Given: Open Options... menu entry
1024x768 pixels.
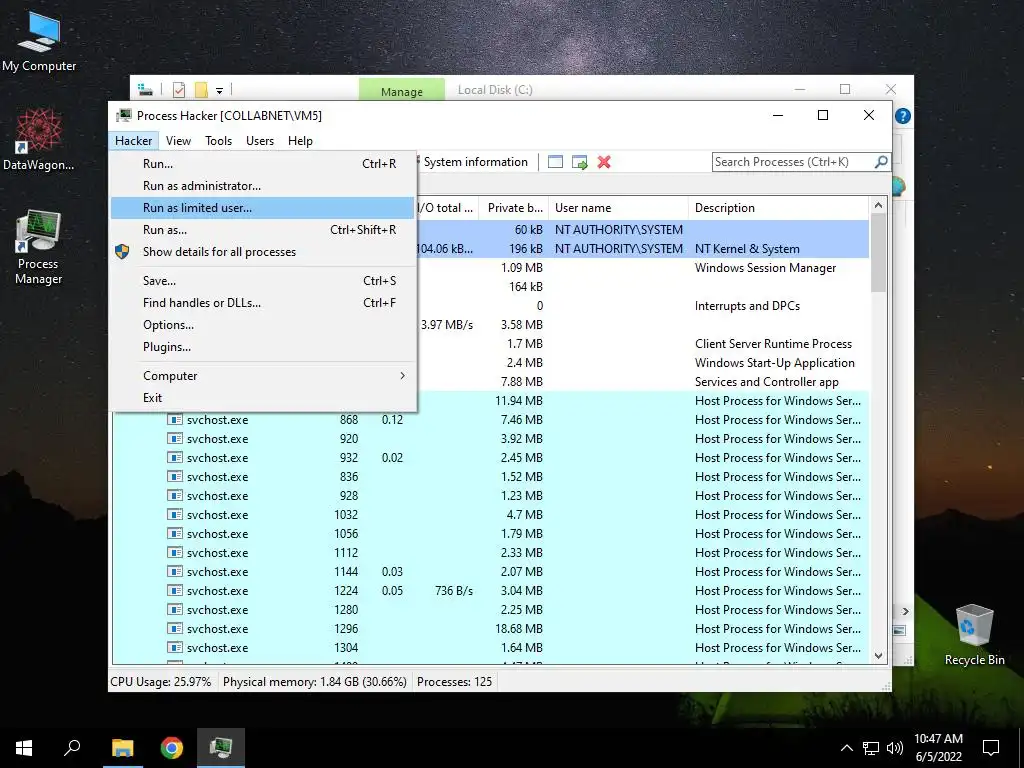Looking at the screenshot, I should pos(263,325).
